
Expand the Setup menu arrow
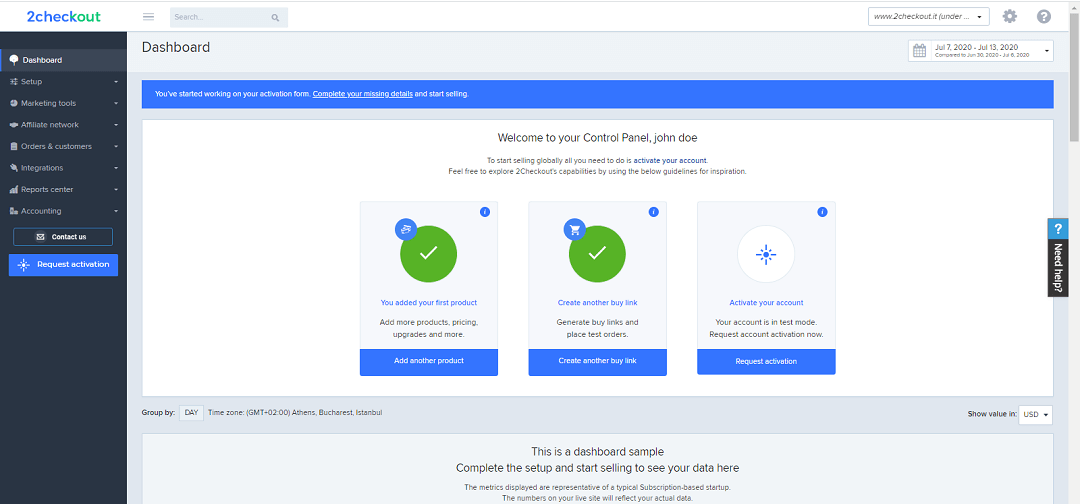116,82
